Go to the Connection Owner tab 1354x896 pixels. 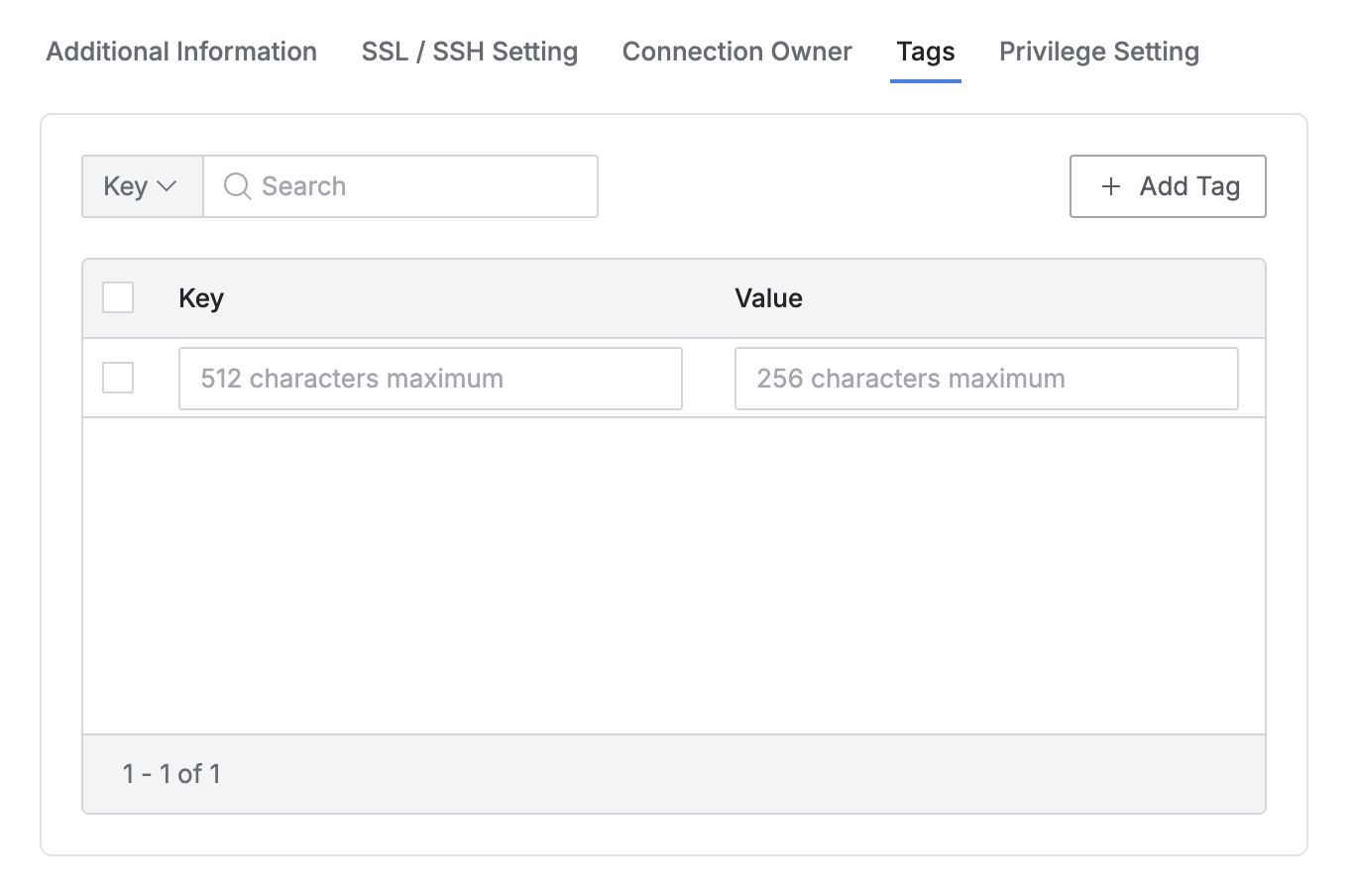coord(736,52)
